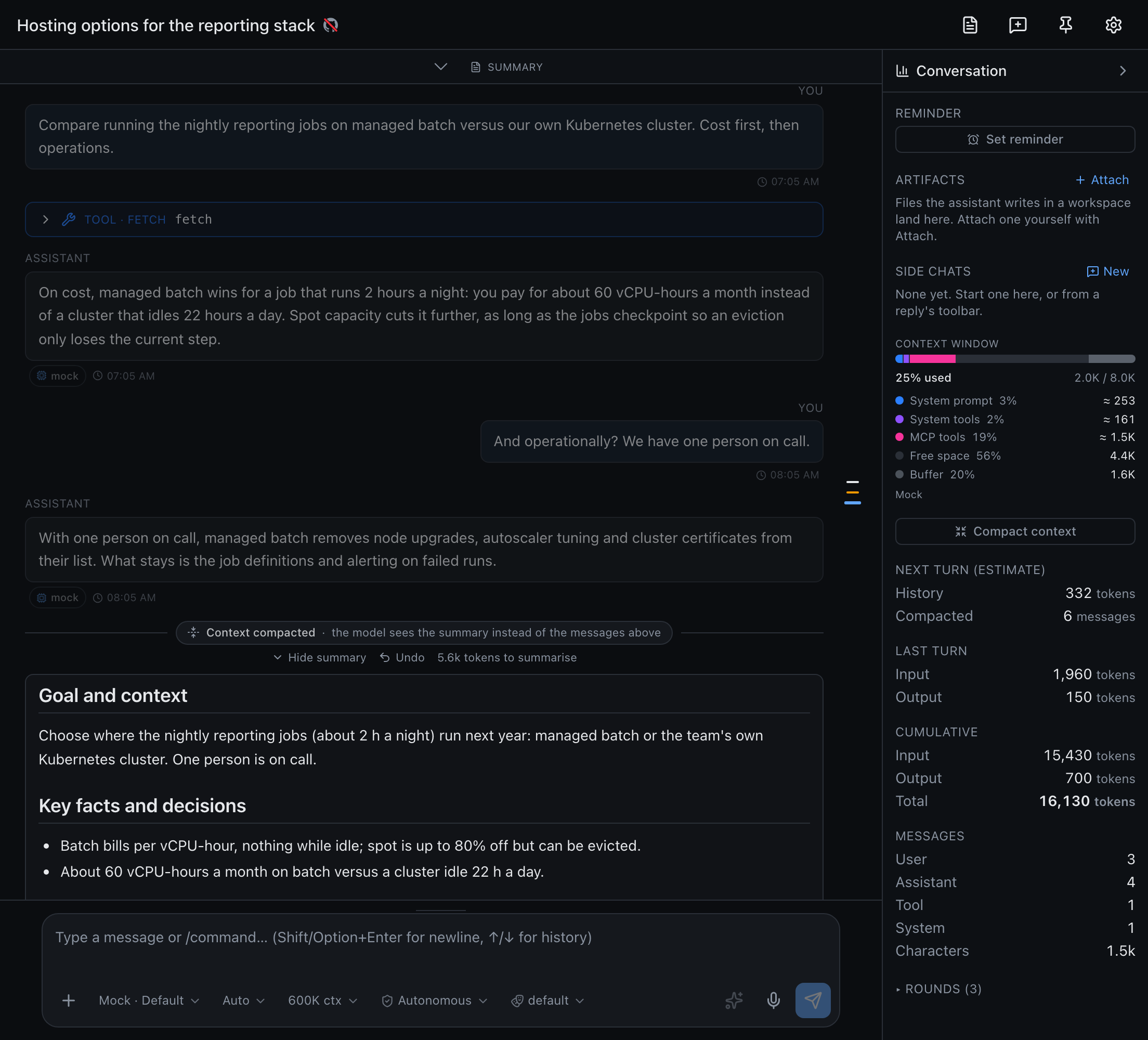Image resolution: width=1148 pixels, height=1040 pixels.
Task: Send the message with paper plane button
Action: click(813, 1000)
